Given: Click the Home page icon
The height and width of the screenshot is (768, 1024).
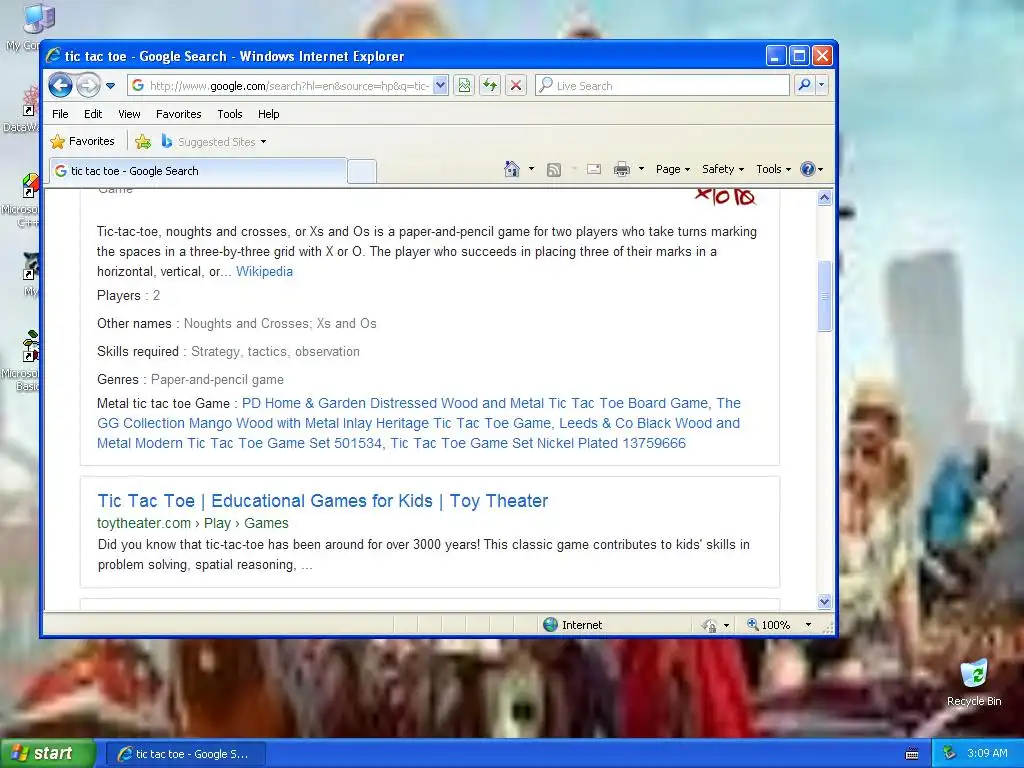Looking at the screenshot, I should [511, 169].
